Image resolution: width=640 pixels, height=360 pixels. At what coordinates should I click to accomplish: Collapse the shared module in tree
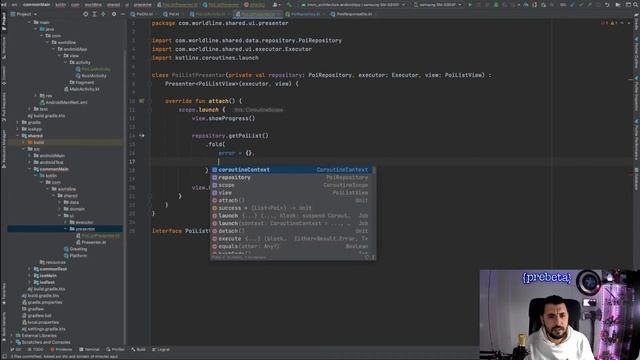click(18, 136)
